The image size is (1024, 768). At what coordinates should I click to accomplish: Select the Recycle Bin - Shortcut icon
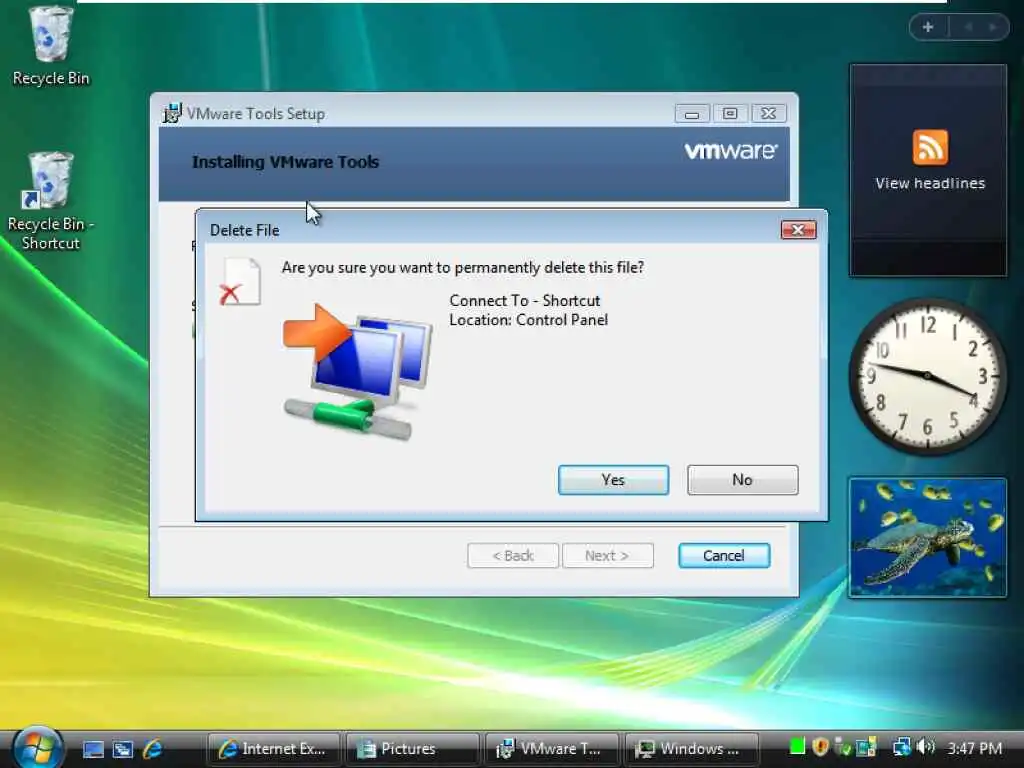coord(51,201)
